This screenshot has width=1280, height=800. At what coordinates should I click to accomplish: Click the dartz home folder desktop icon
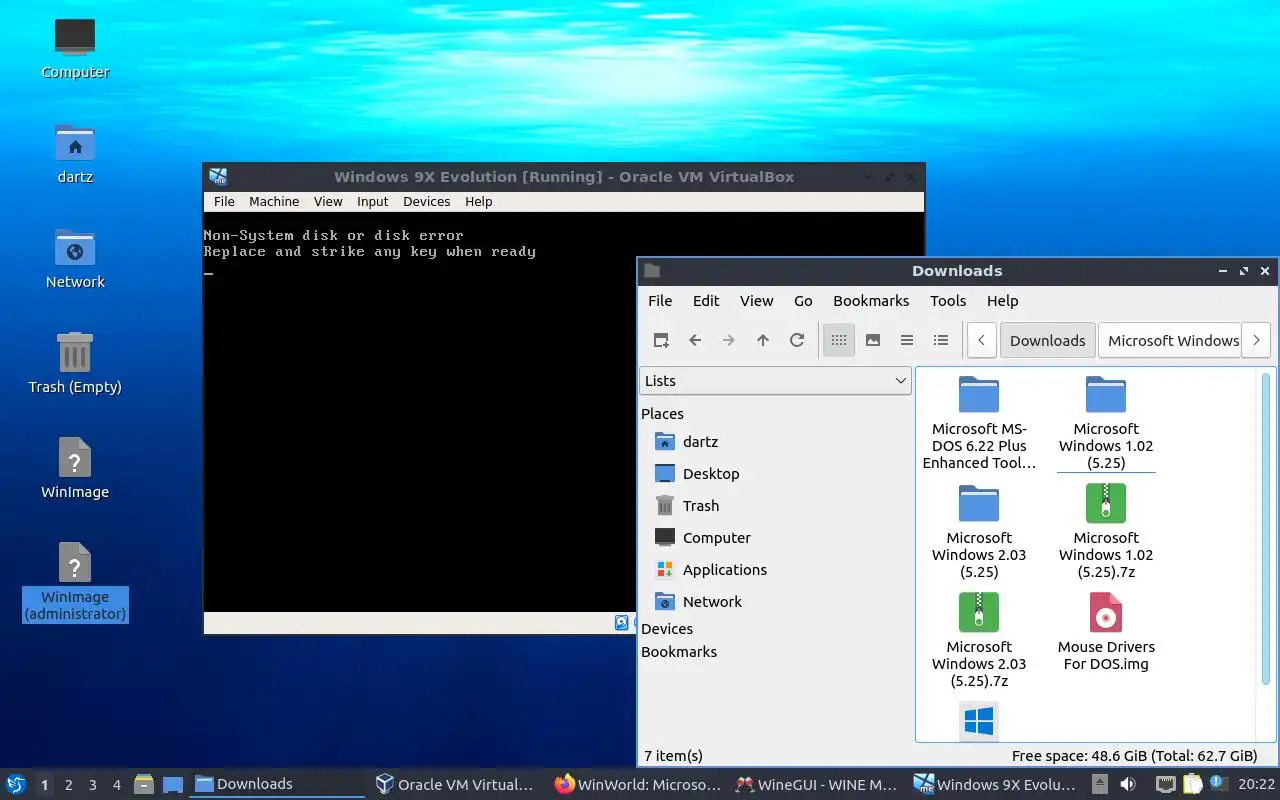[75, 154]
